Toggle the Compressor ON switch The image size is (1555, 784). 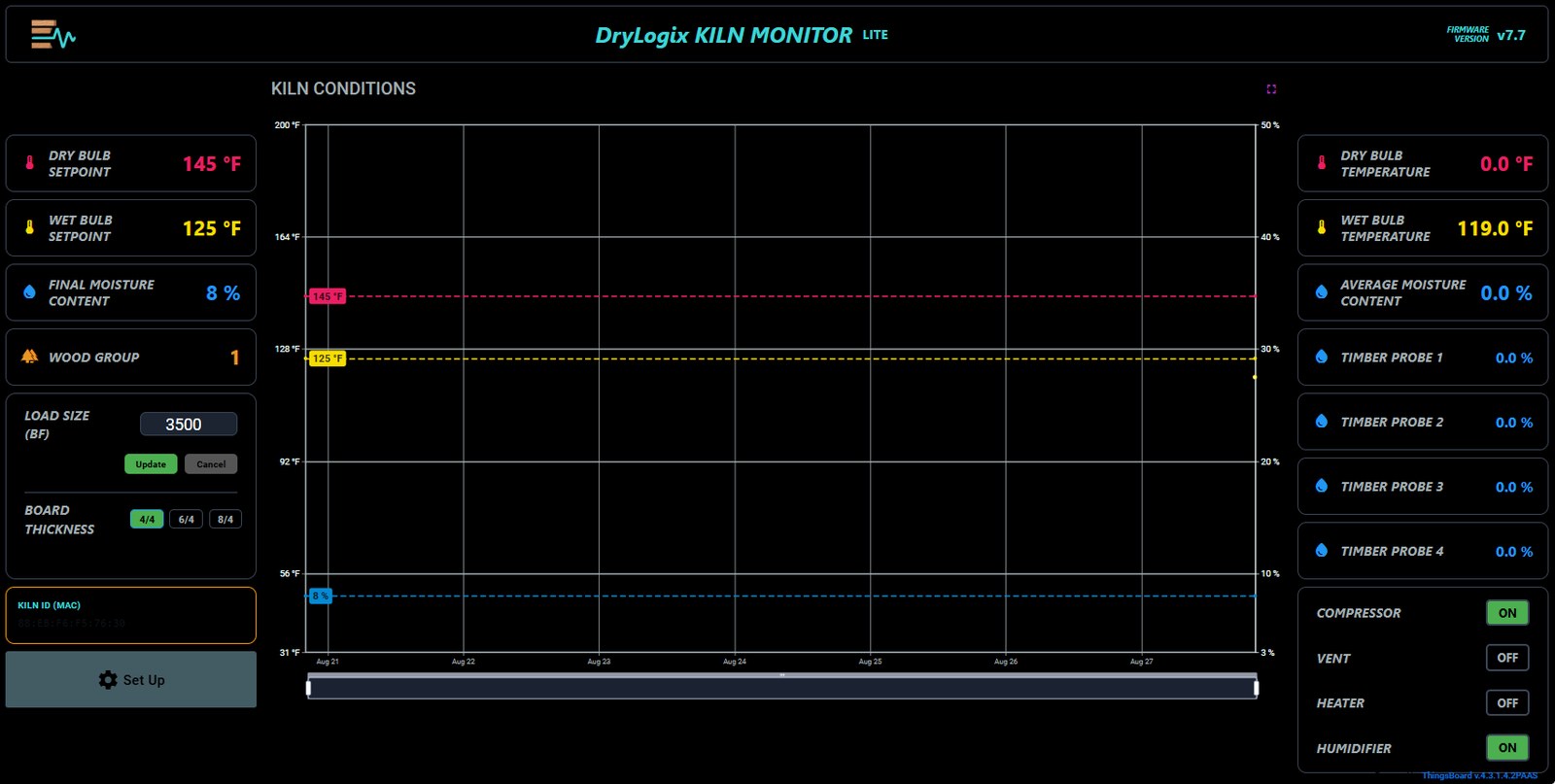(x=1507, y=613)
